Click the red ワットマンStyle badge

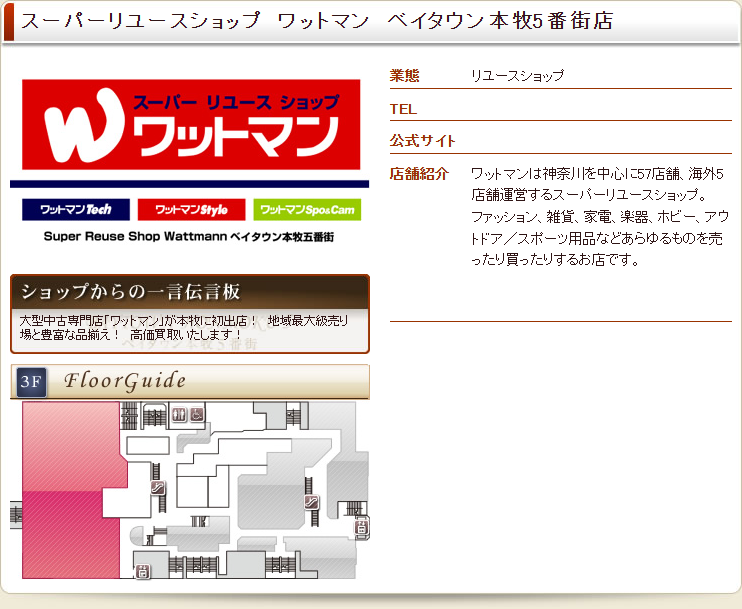[191, 210]
